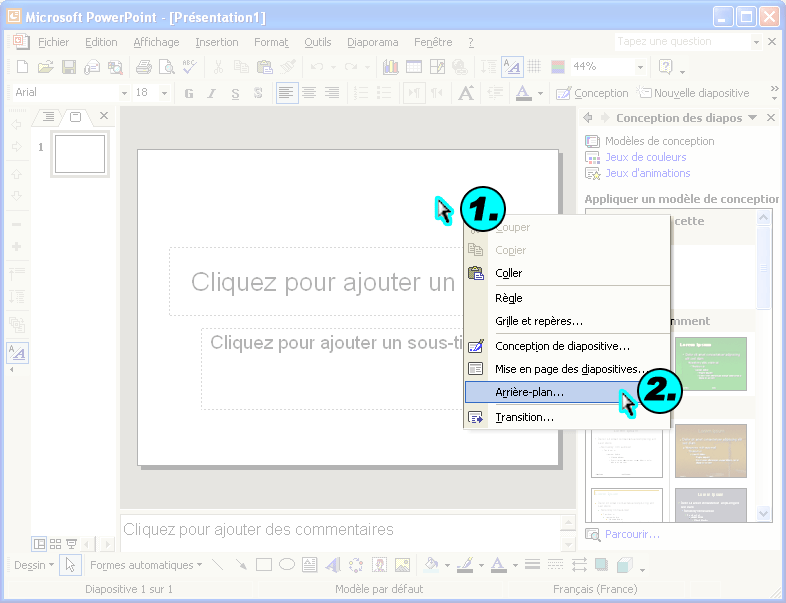Open the font size 18 dropdown
Image resolution: width=786 pixels, height=603 pixels.
tap(164, 93)
